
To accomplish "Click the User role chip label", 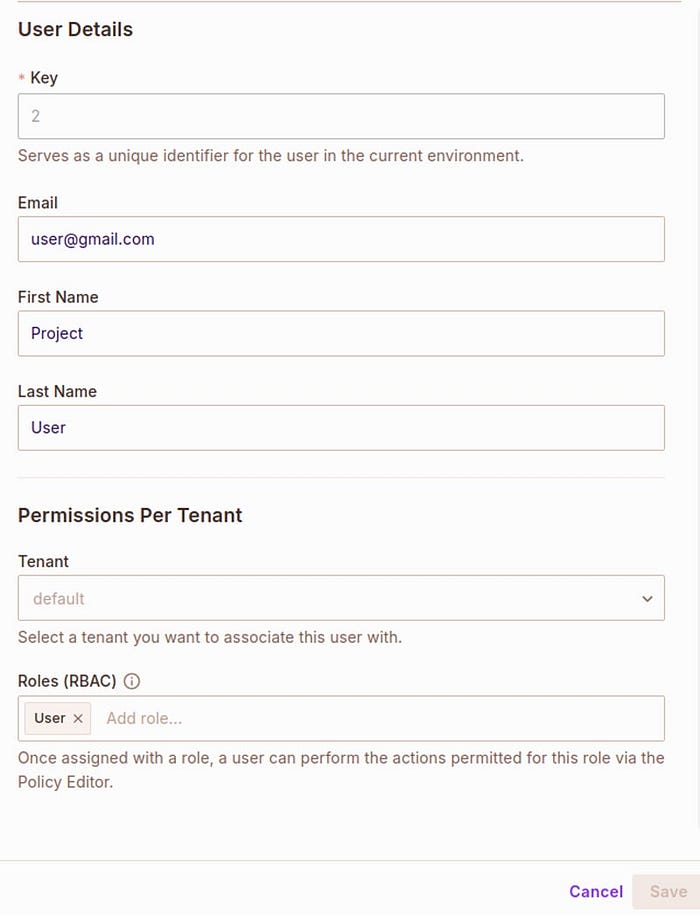I will [x=49, y=718].
